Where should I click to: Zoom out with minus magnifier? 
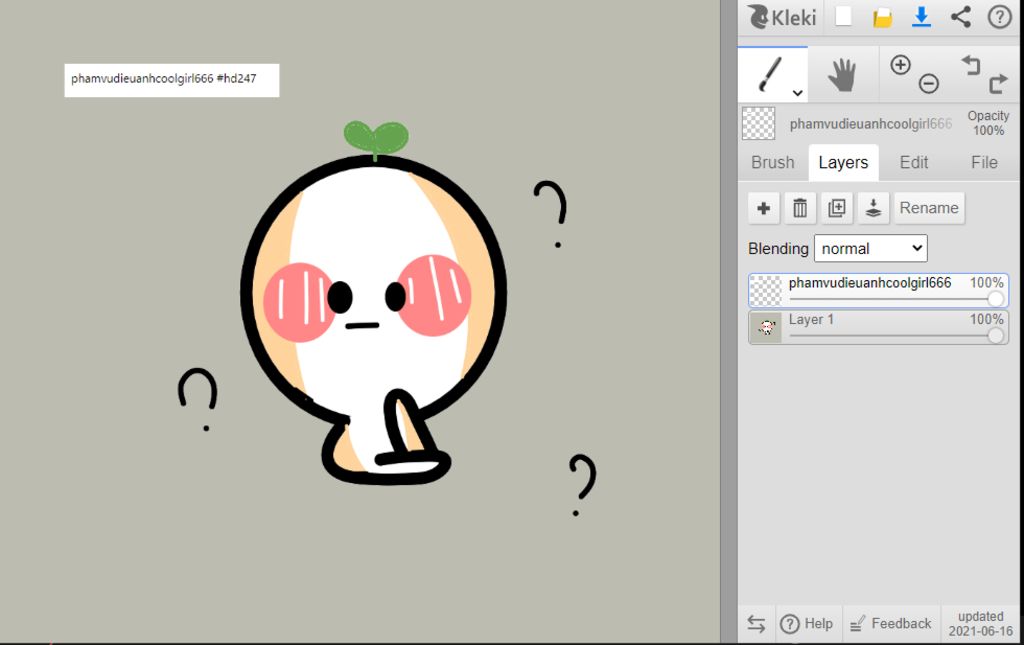point(929,84)
